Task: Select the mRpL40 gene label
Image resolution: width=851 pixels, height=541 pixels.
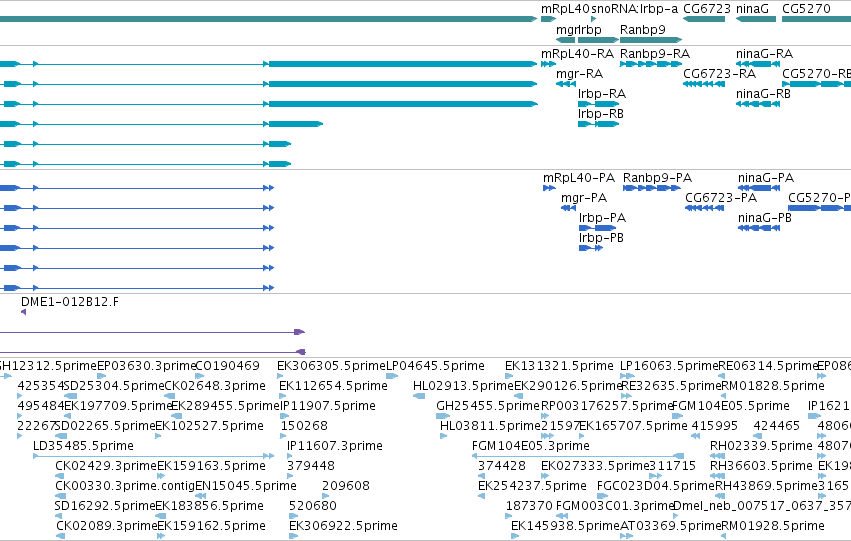Action: [565, 9]
